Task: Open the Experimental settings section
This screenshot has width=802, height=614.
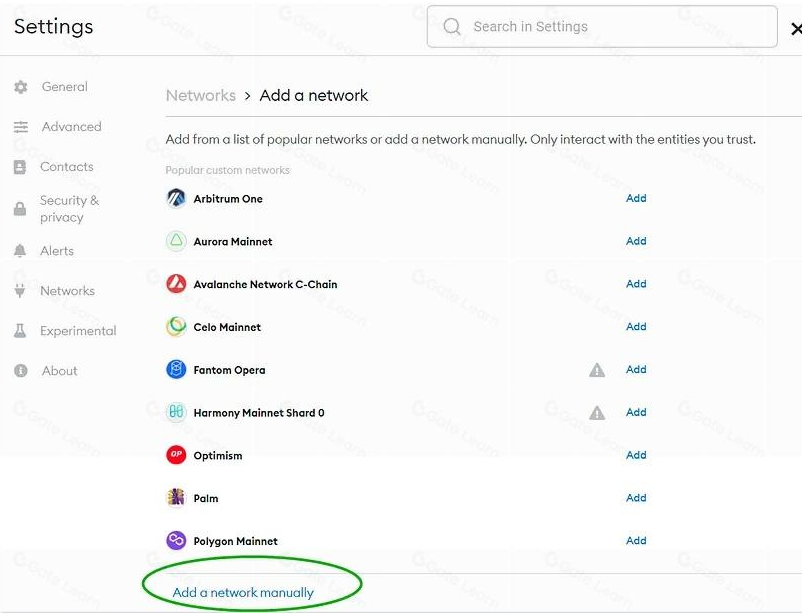Action: click(x=78, y=331)
